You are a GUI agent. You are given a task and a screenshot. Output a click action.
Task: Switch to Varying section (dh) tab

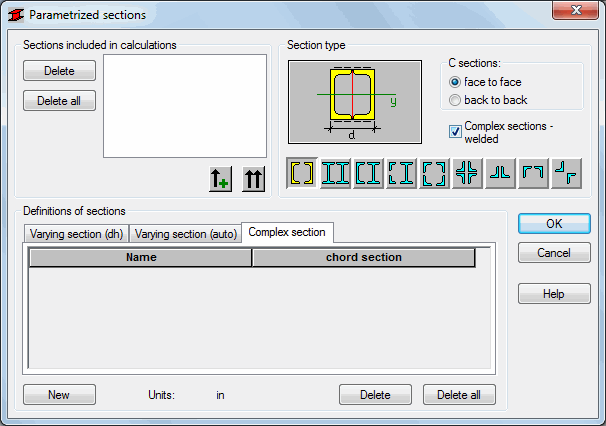[76, 234]
